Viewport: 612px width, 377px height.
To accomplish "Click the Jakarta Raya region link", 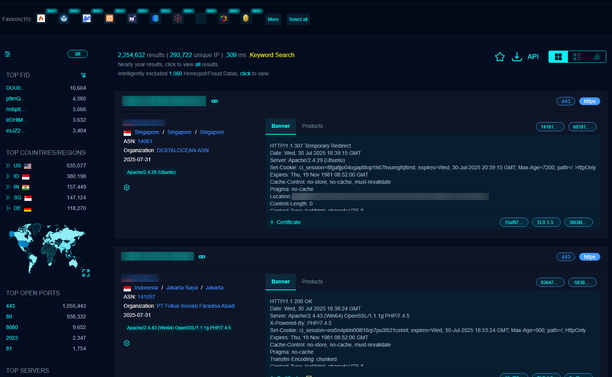I will click(182, 288).
